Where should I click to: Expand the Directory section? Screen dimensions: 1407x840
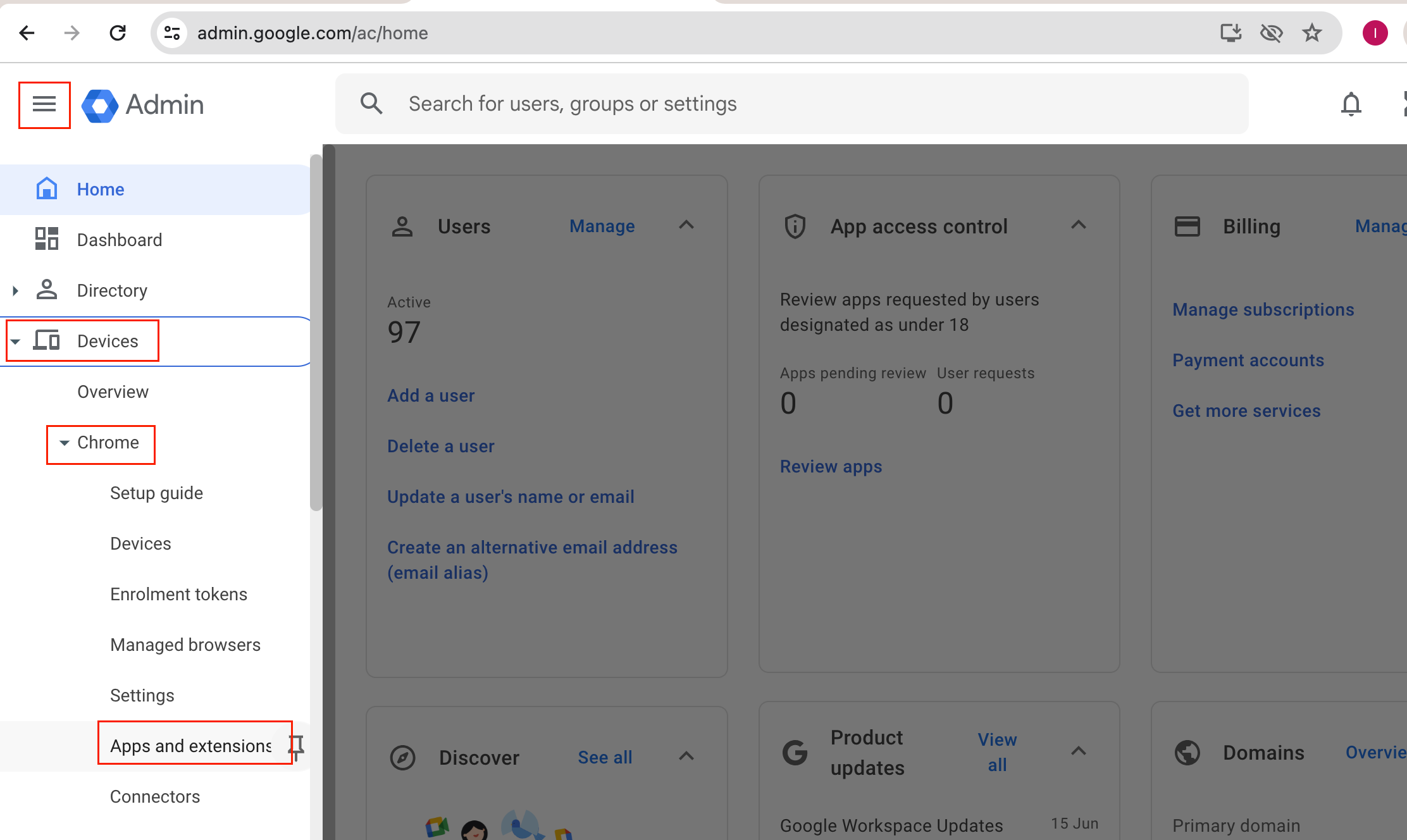pos(16,290)
